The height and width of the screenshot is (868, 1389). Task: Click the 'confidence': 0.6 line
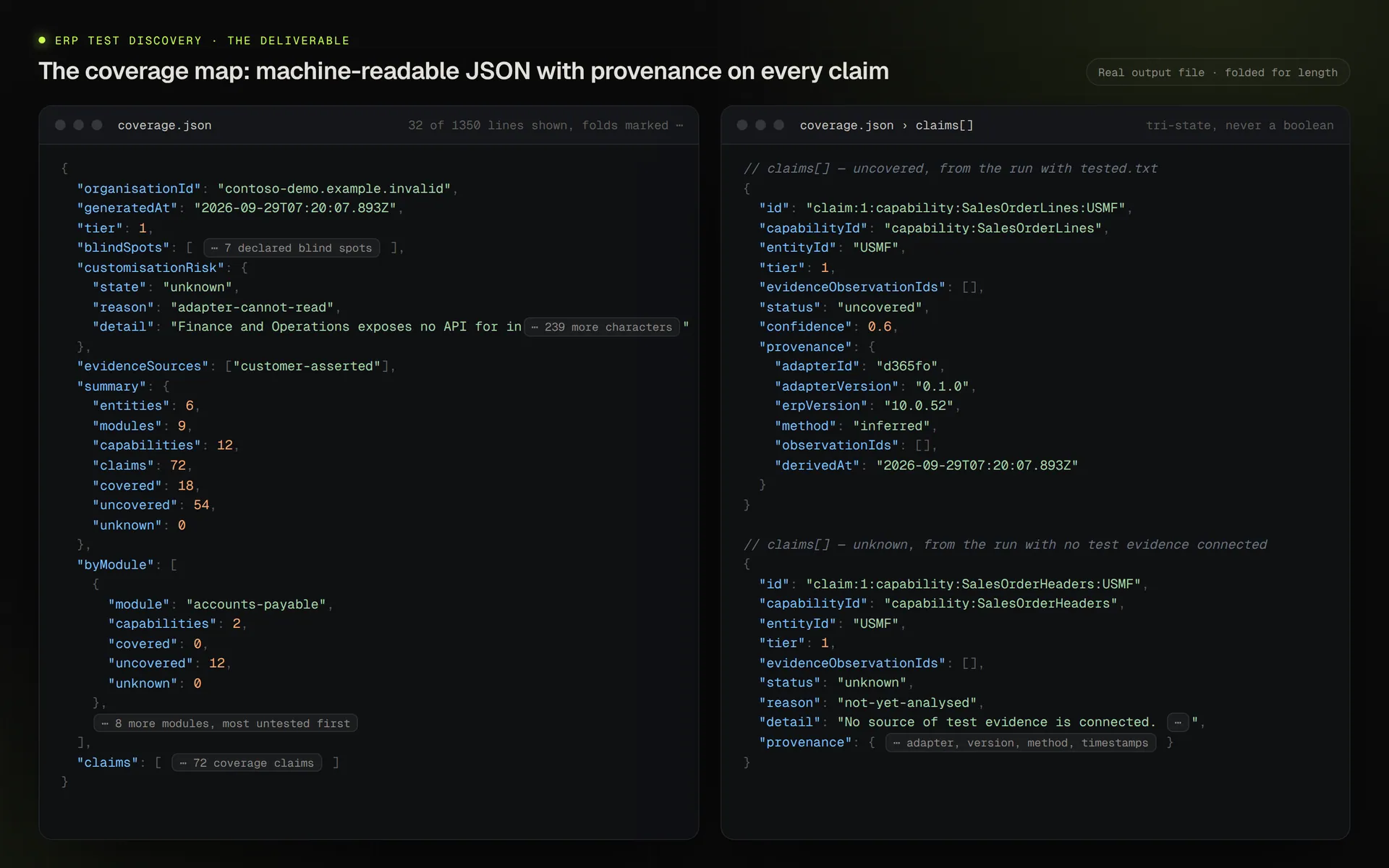(x=828, y=327)
